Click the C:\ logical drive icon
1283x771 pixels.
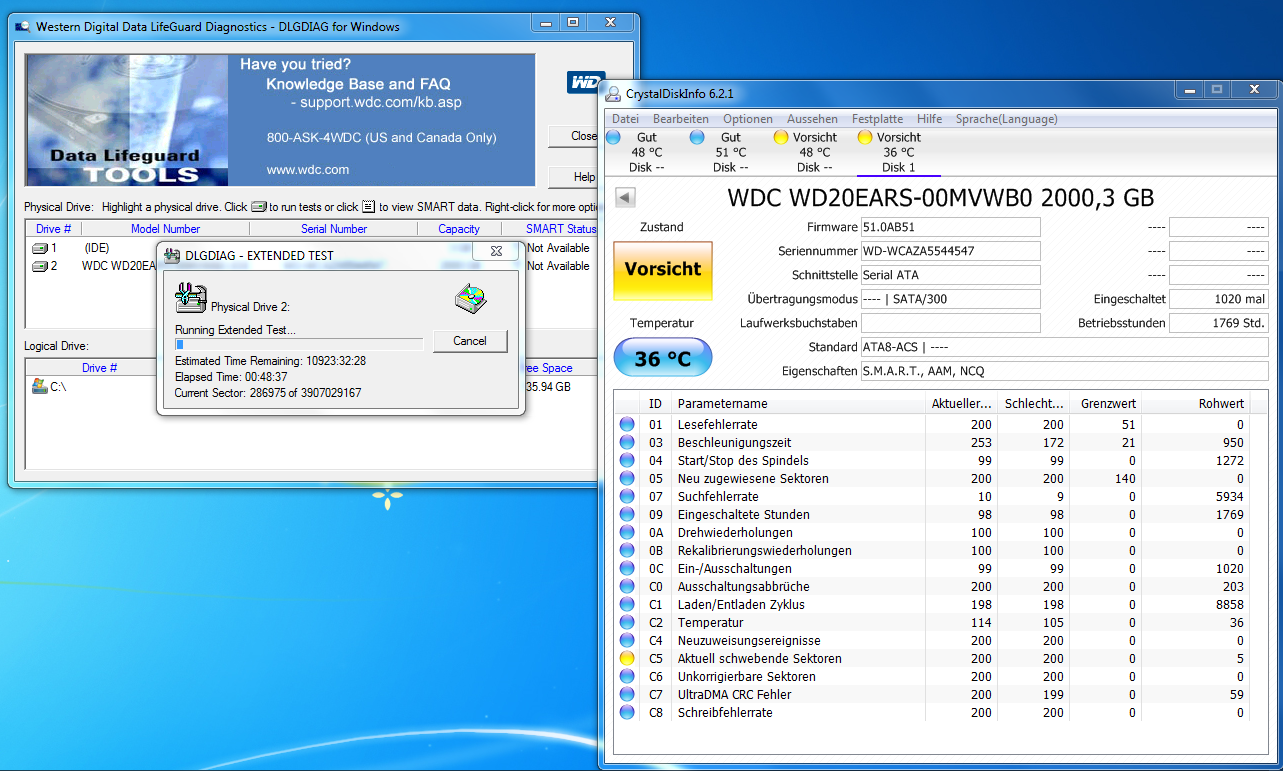coord(40,386)
